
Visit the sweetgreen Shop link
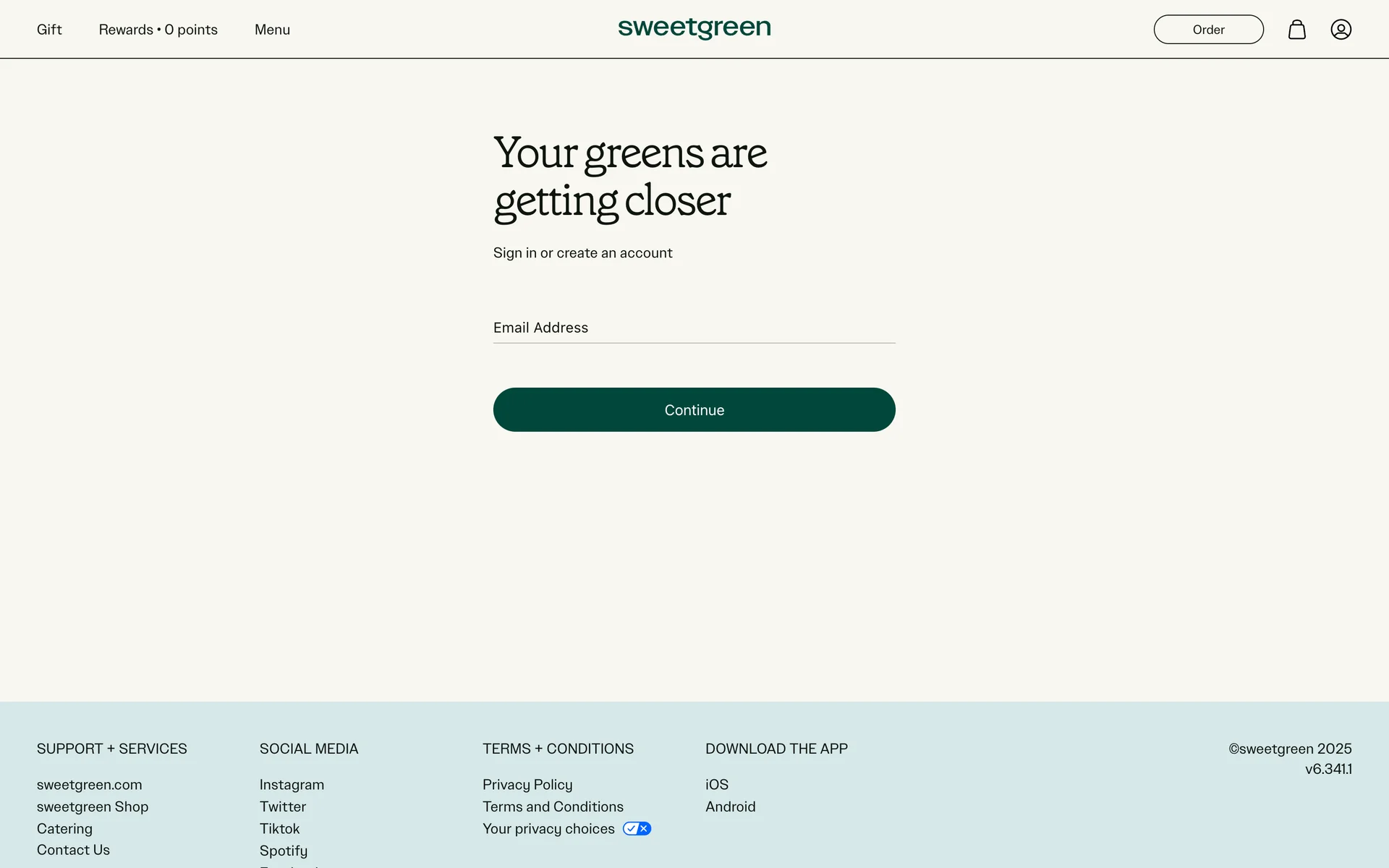pos(93,807)
